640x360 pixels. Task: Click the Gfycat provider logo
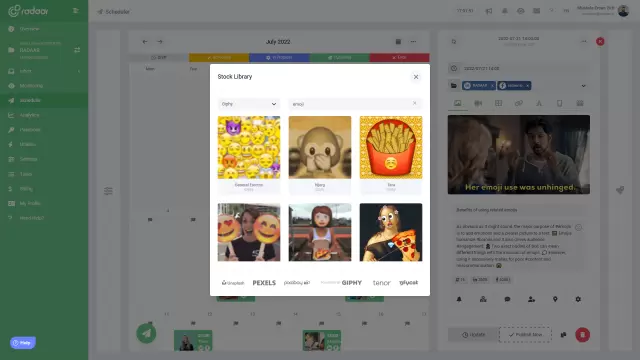pyautogui.click(x=409, y=282)
